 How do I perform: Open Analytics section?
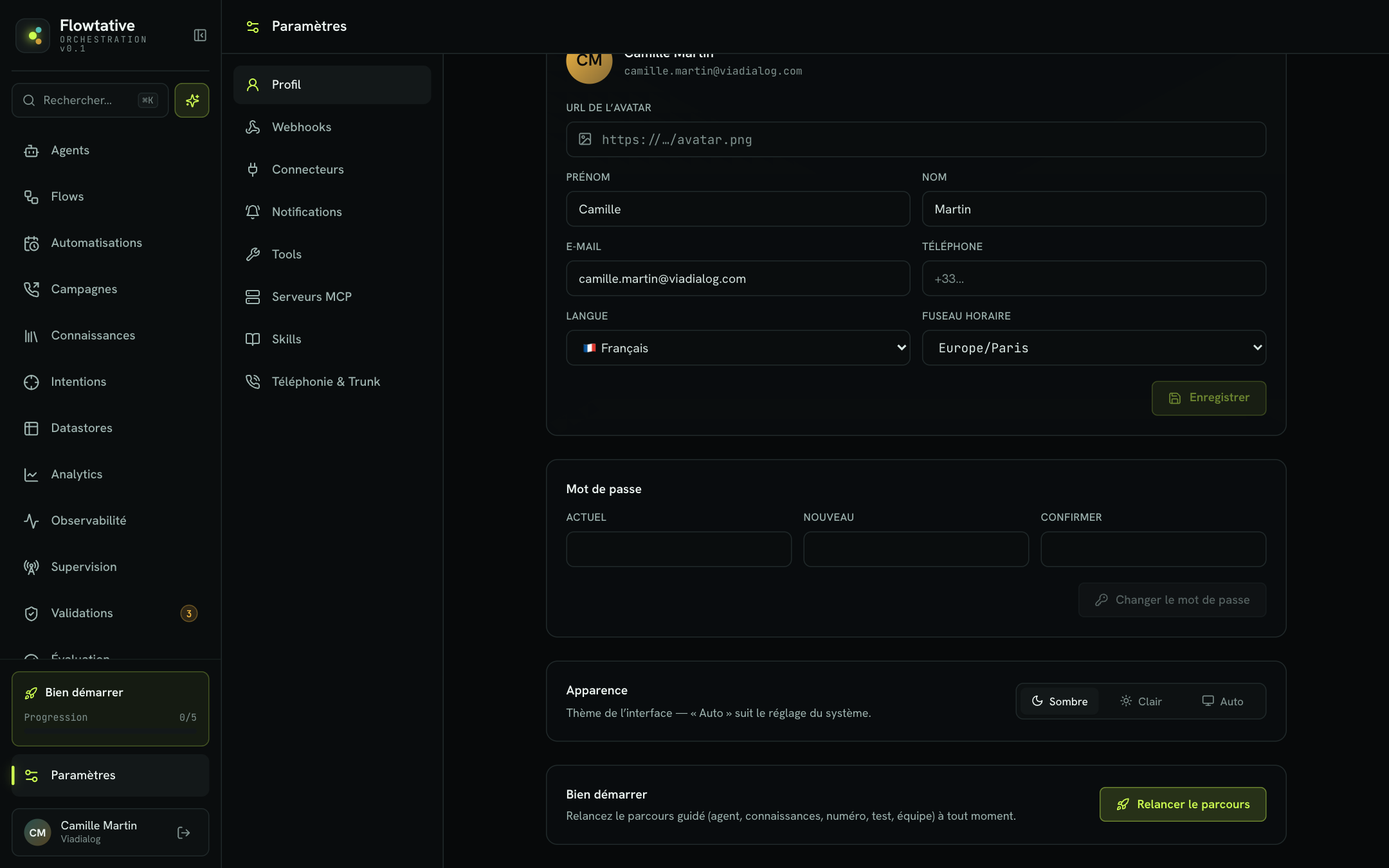pos(110,475)
